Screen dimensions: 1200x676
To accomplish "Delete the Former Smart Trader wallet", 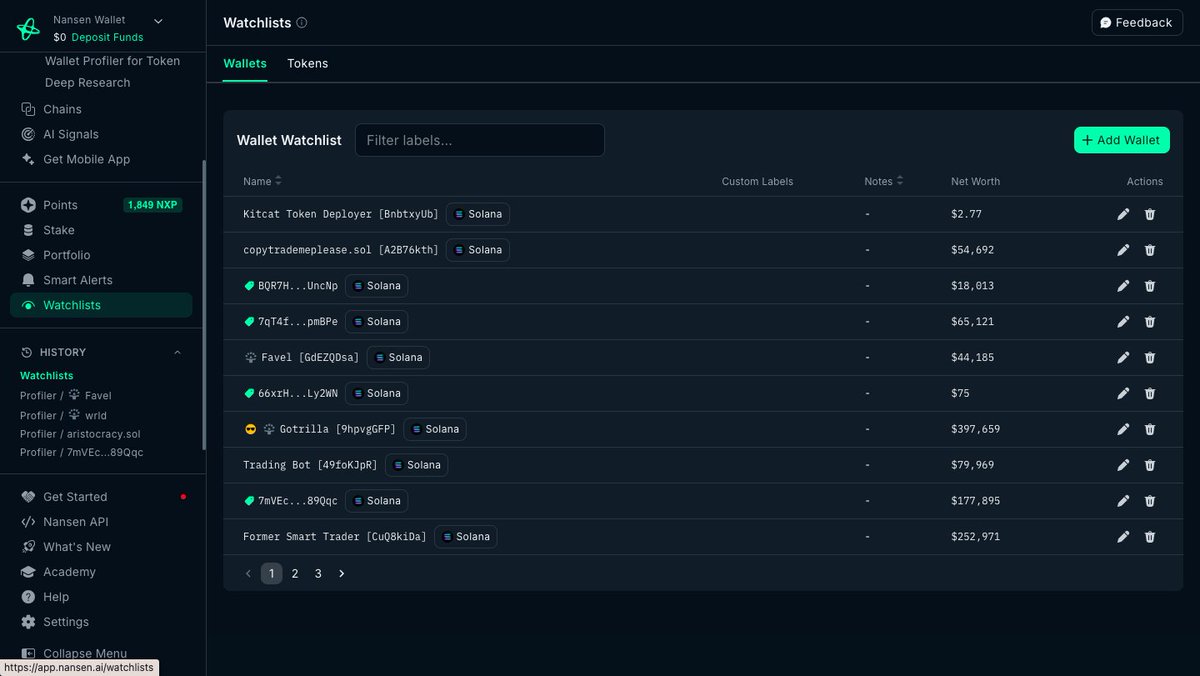I will (1150, 537).
